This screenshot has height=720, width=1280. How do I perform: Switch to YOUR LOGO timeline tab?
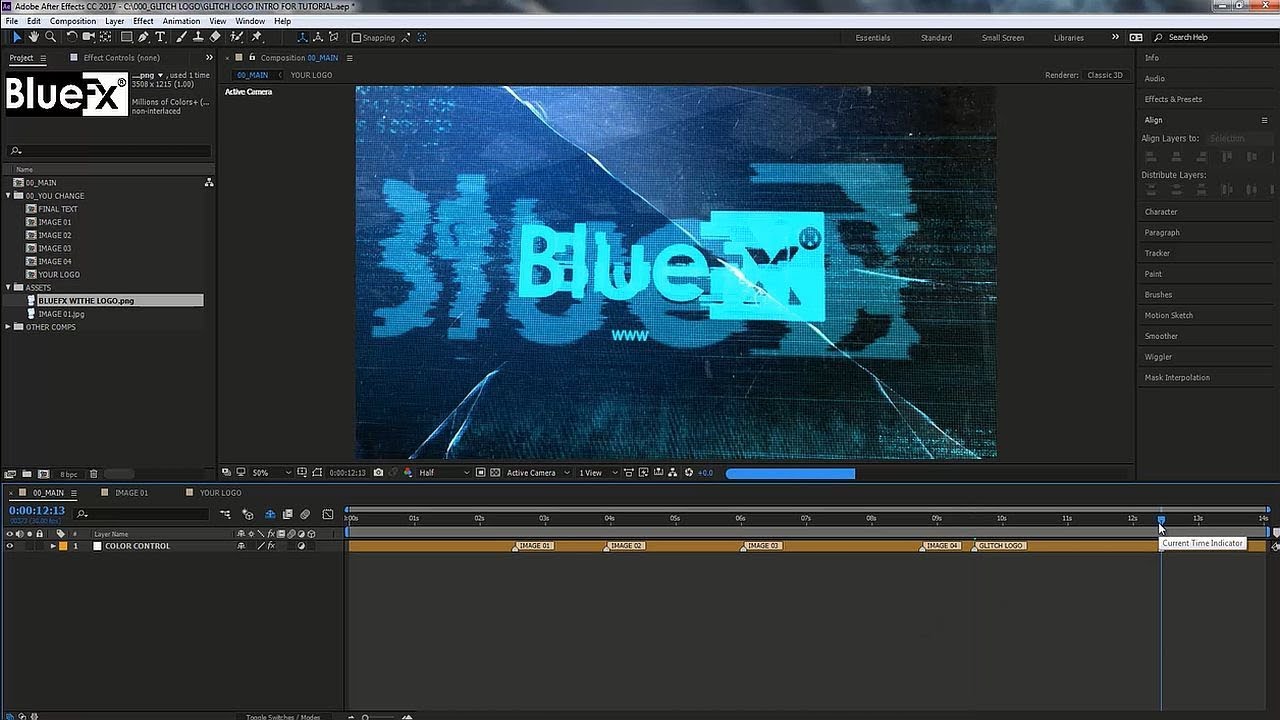tap(220, 493)
